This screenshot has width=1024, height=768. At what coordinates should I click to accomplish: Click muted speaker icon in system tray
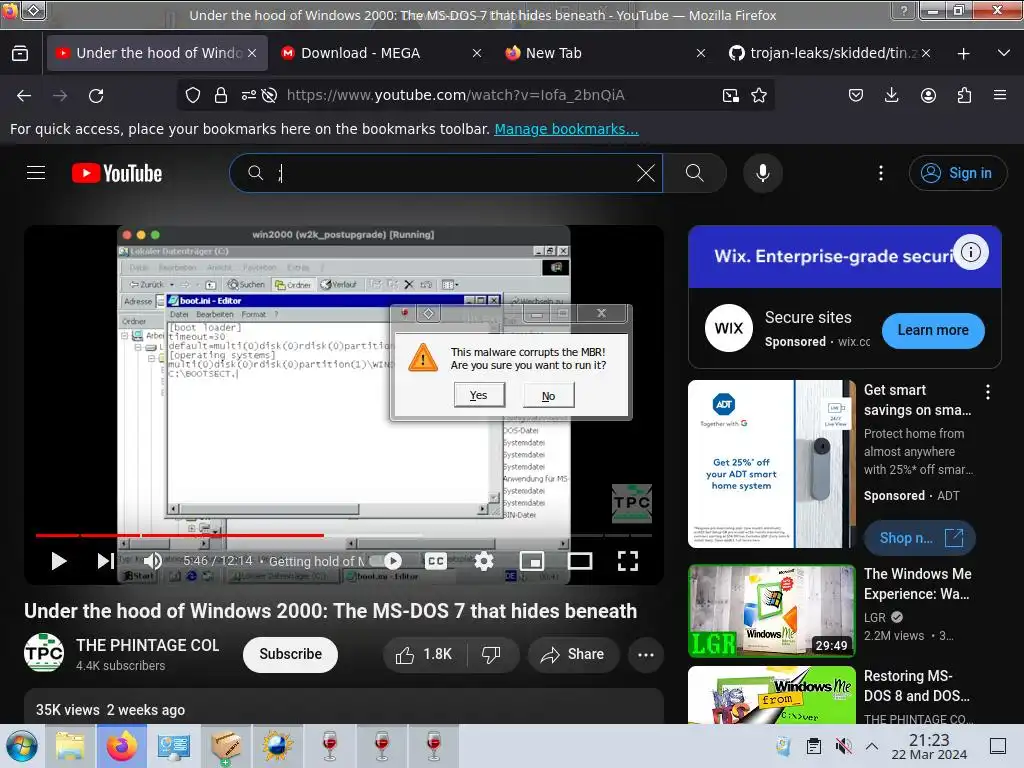point(843,746)
